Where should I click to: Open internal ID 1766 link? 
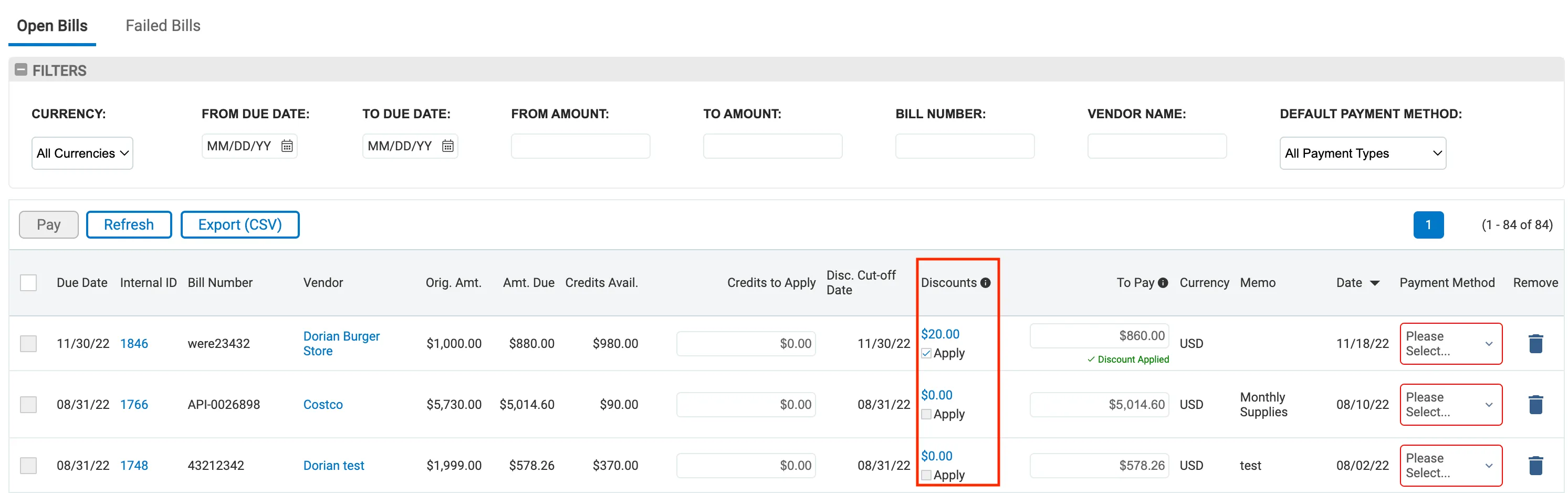134,405
